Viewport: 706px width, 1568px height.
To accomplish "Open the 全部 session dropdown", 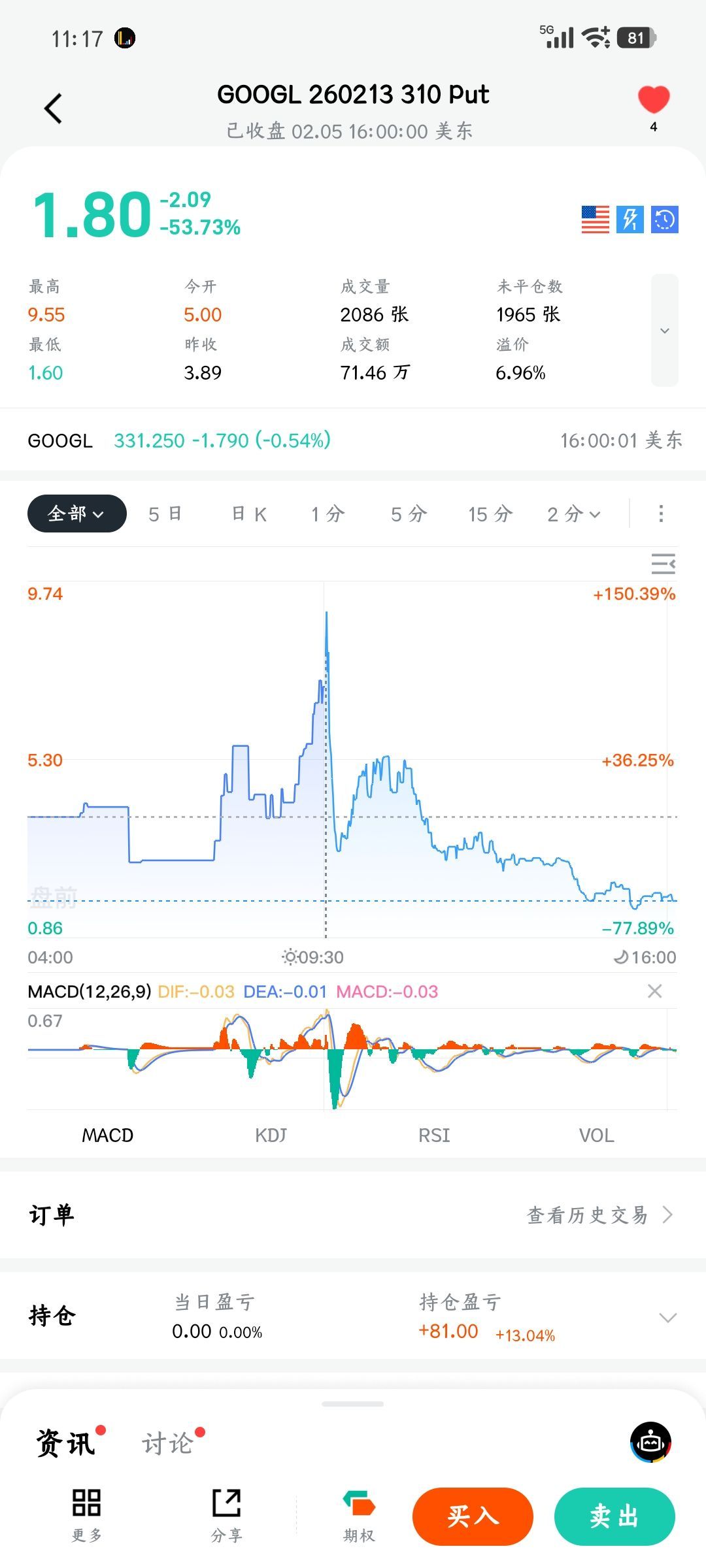I will [x=76, y=514].
